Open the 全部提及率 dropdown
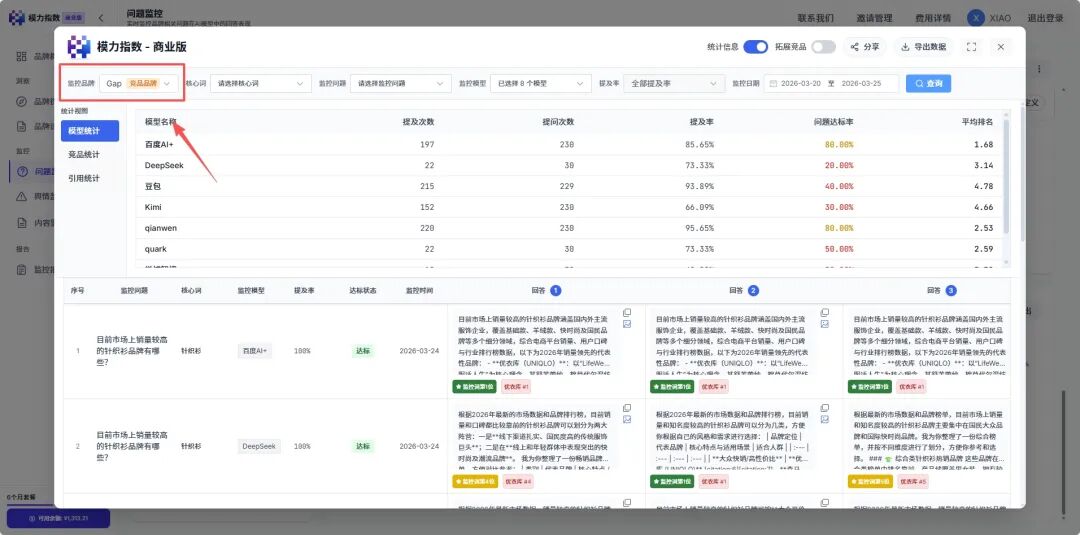The width and height of the screenshot is (1080, 535). point(674,83)
